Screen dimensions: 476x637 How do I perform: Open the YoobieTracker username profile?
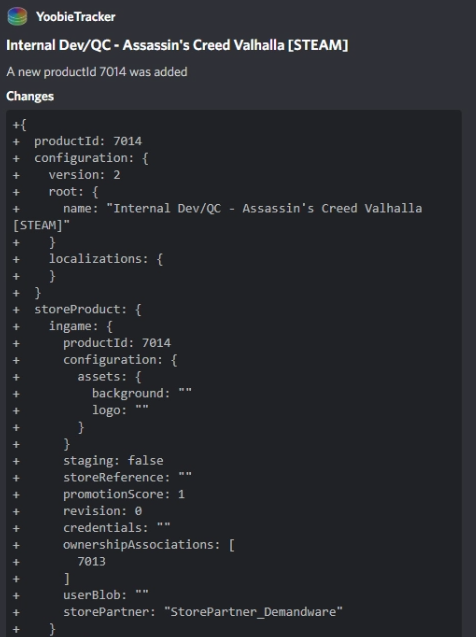pyautogui.click(x=76, y=17)
